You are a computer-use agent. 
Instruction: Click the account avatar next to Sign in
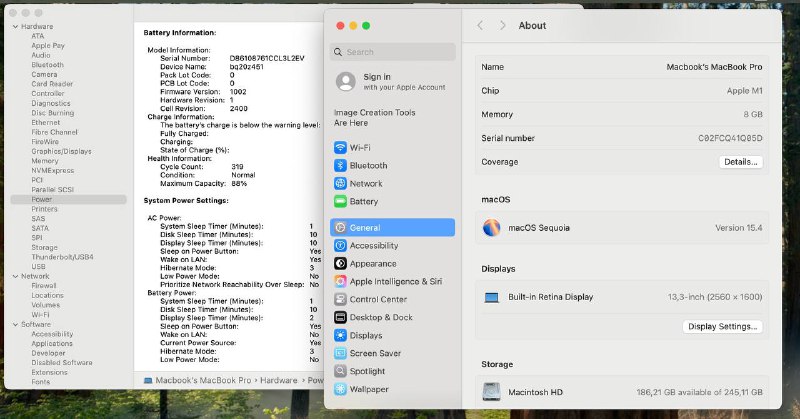(x=346, y=82)
